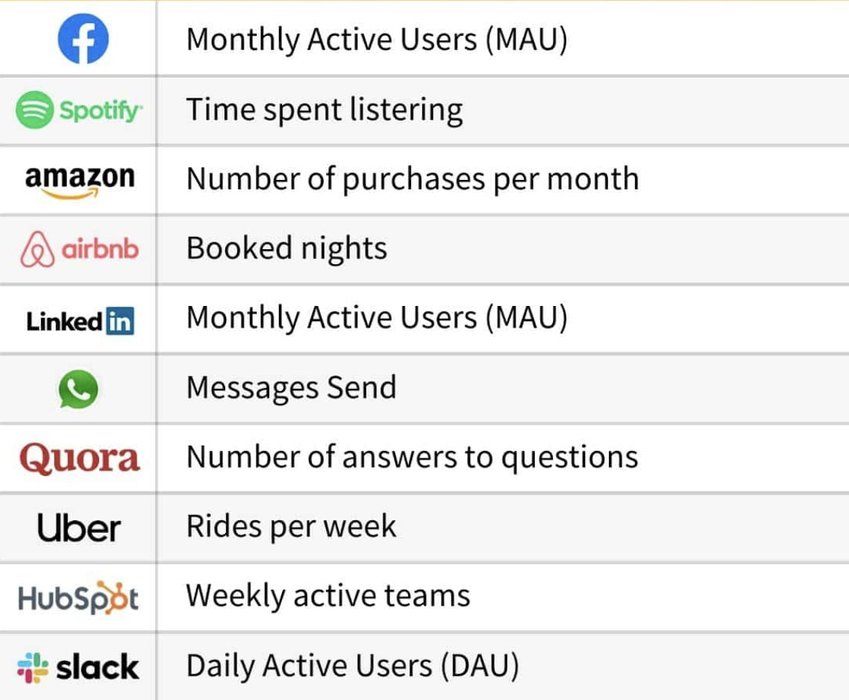849x700 pixels.
Task: Click LinkedIn's "Monthly Active Users (MAU)" text
Action: click(377, 318)
